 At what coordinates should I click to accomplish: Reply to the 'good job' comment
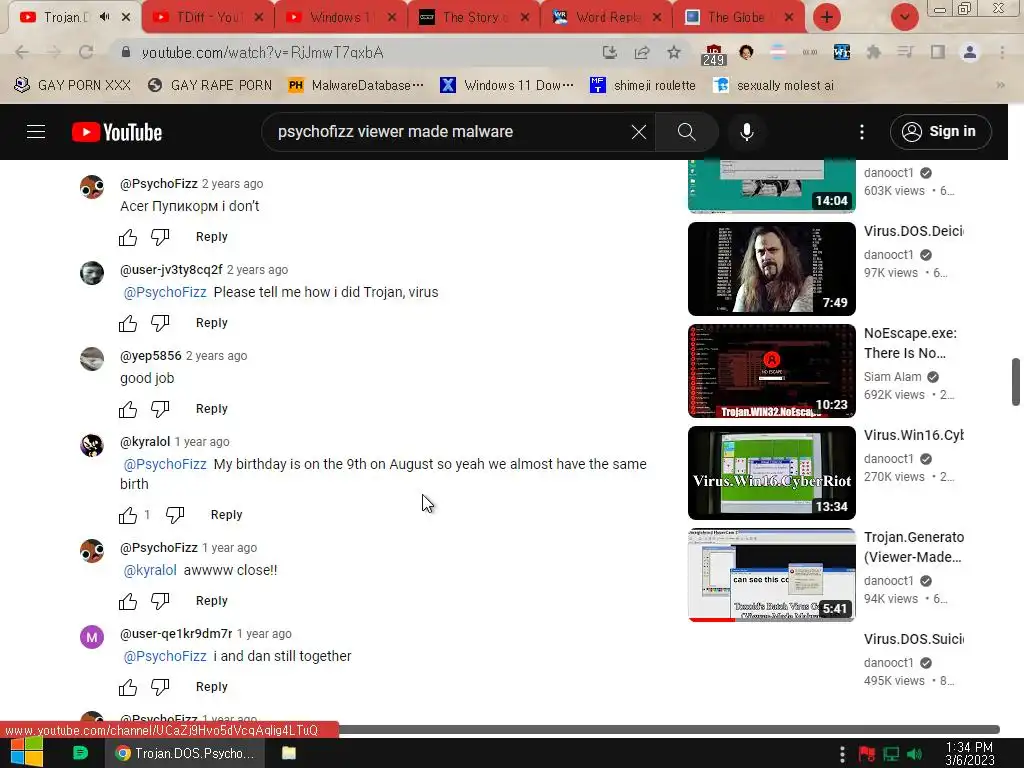click(212, 409)
